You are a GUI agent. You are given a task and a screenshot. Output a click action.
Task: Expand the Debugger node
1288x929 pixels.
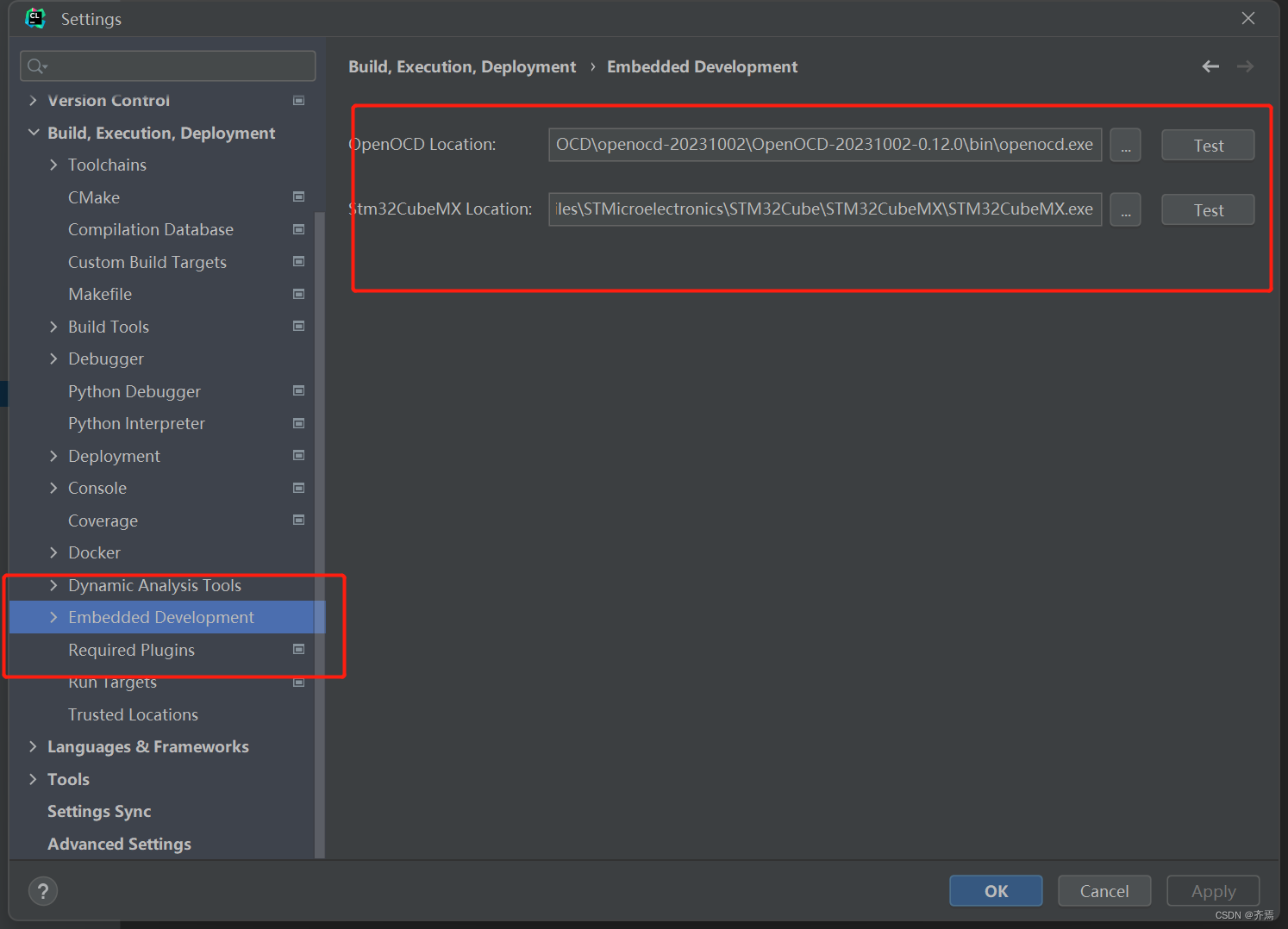(x=53, y=359)
